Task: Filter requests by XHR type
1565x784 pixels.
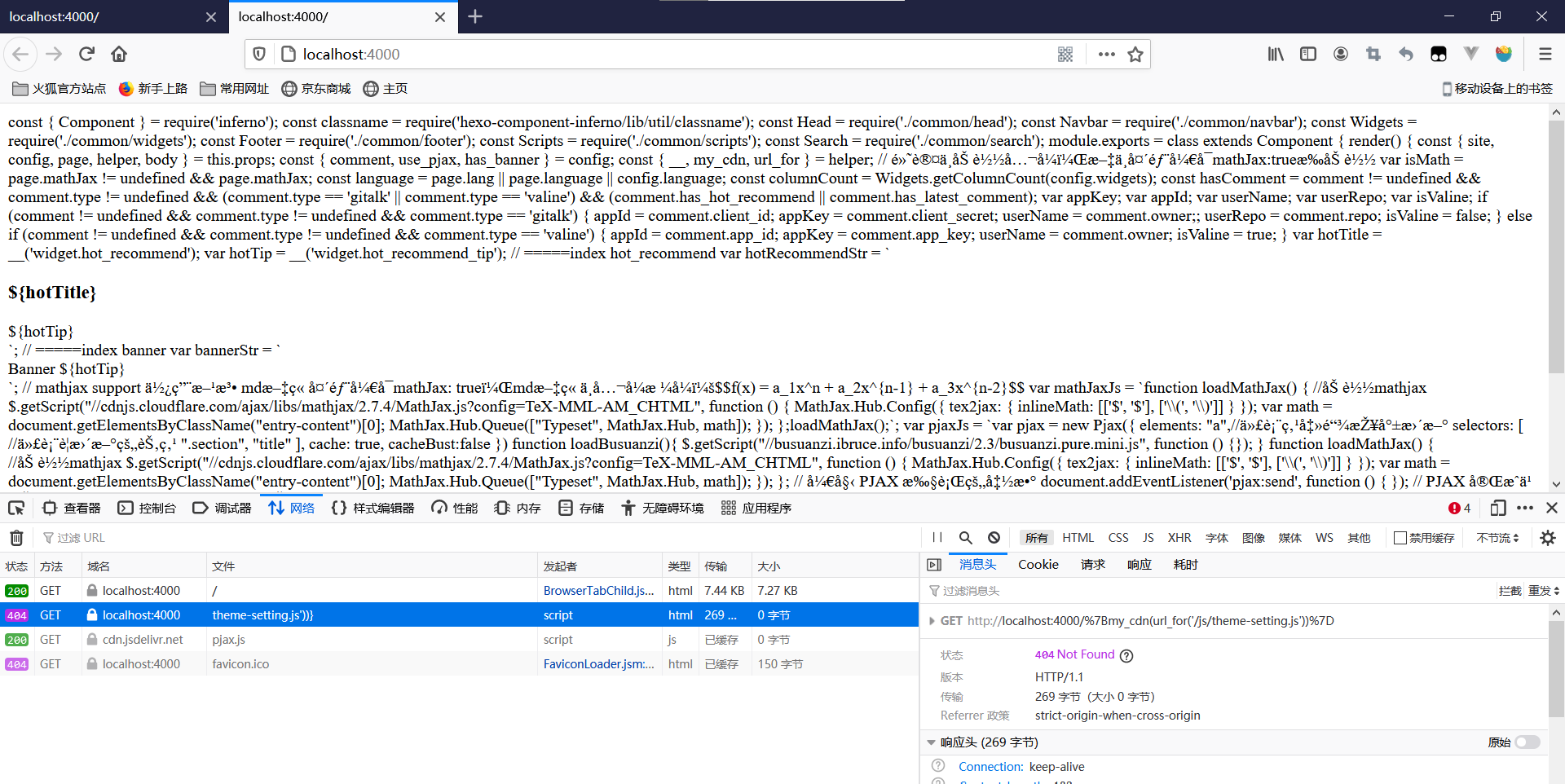Action: [x=1179, y=538]
